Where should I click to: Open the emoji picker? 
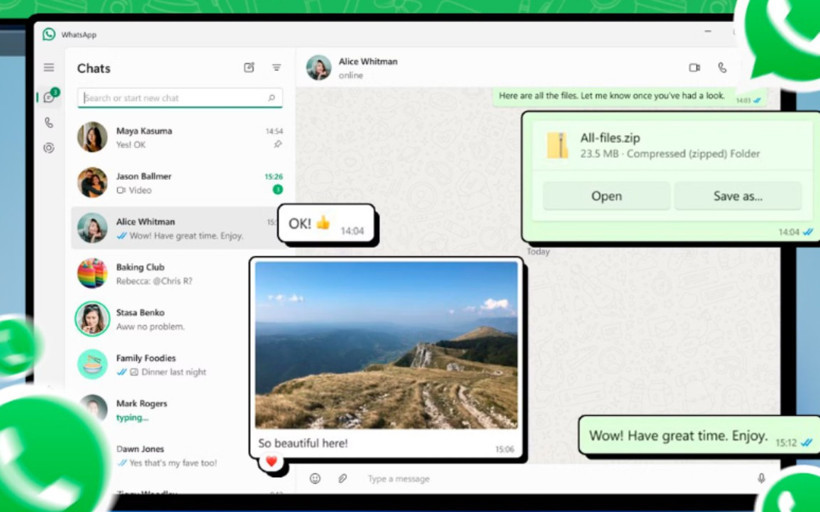[x=315, y=478]
